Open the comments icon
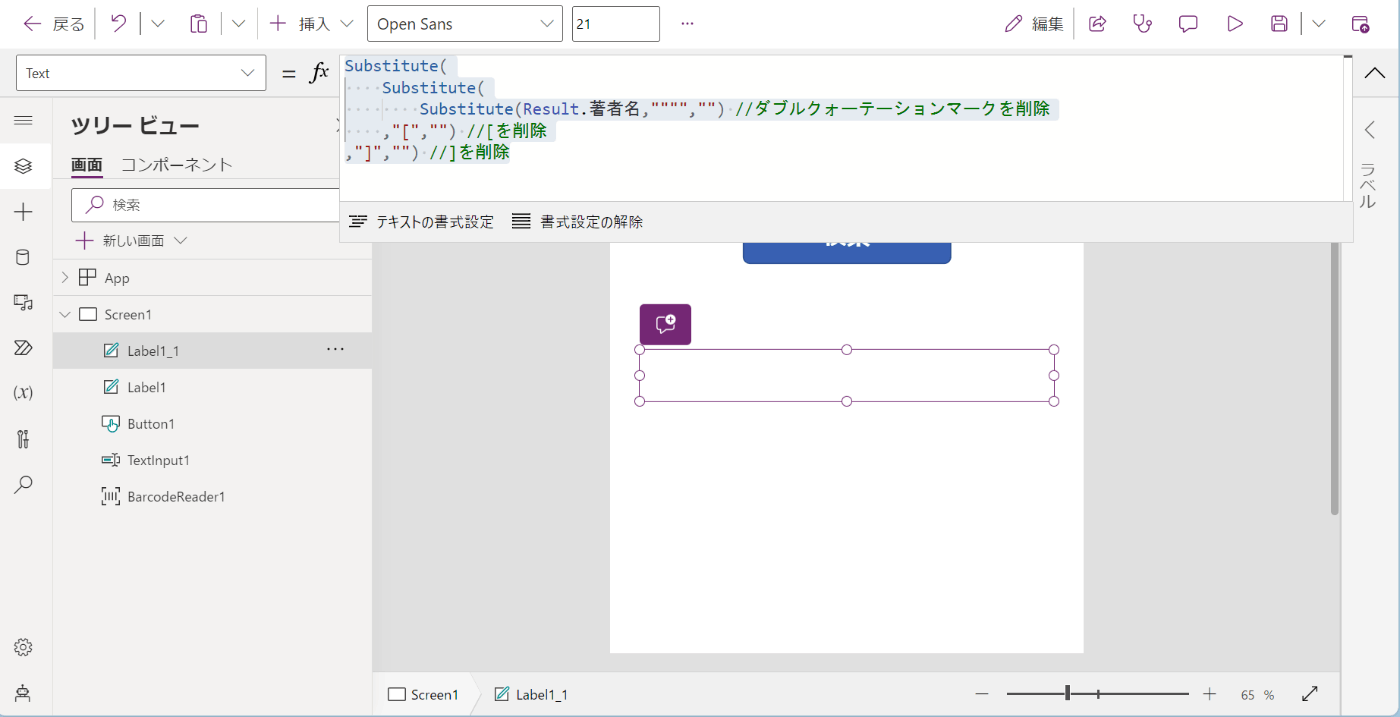Screen dimensions: 1400x717 [x=1188, y=24]
